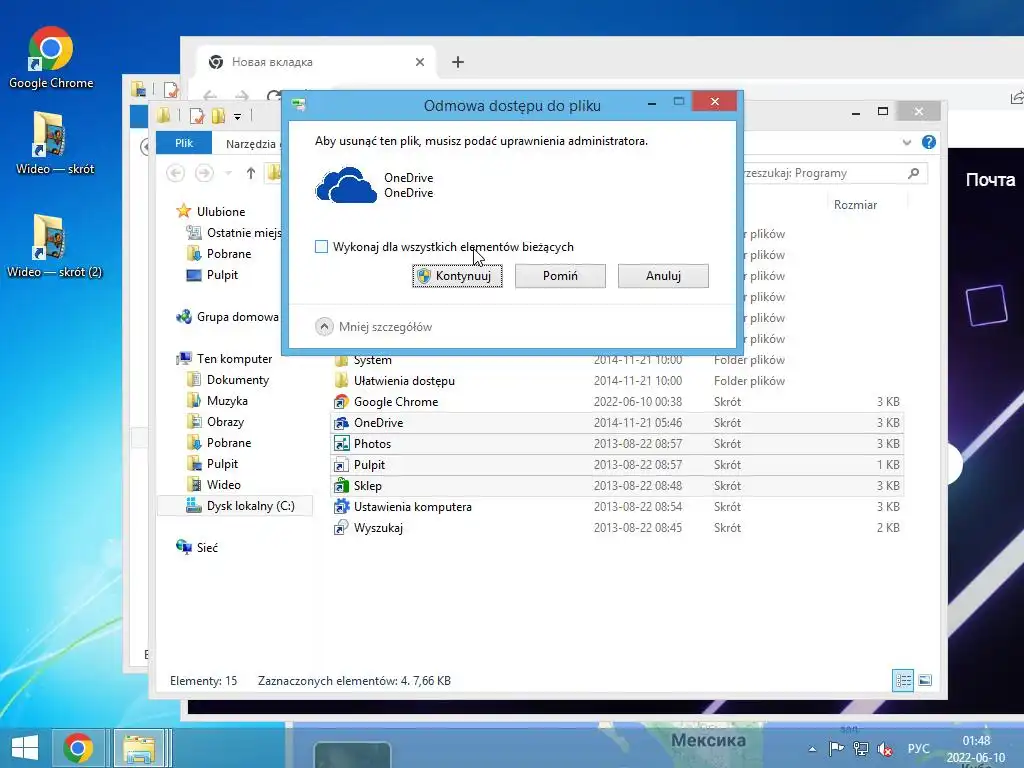Image resolution: width=1024 pixels, height=768 pixels.
Task: Select Wideo — skrót (2) desktop icon
Action: pos(54,247)
